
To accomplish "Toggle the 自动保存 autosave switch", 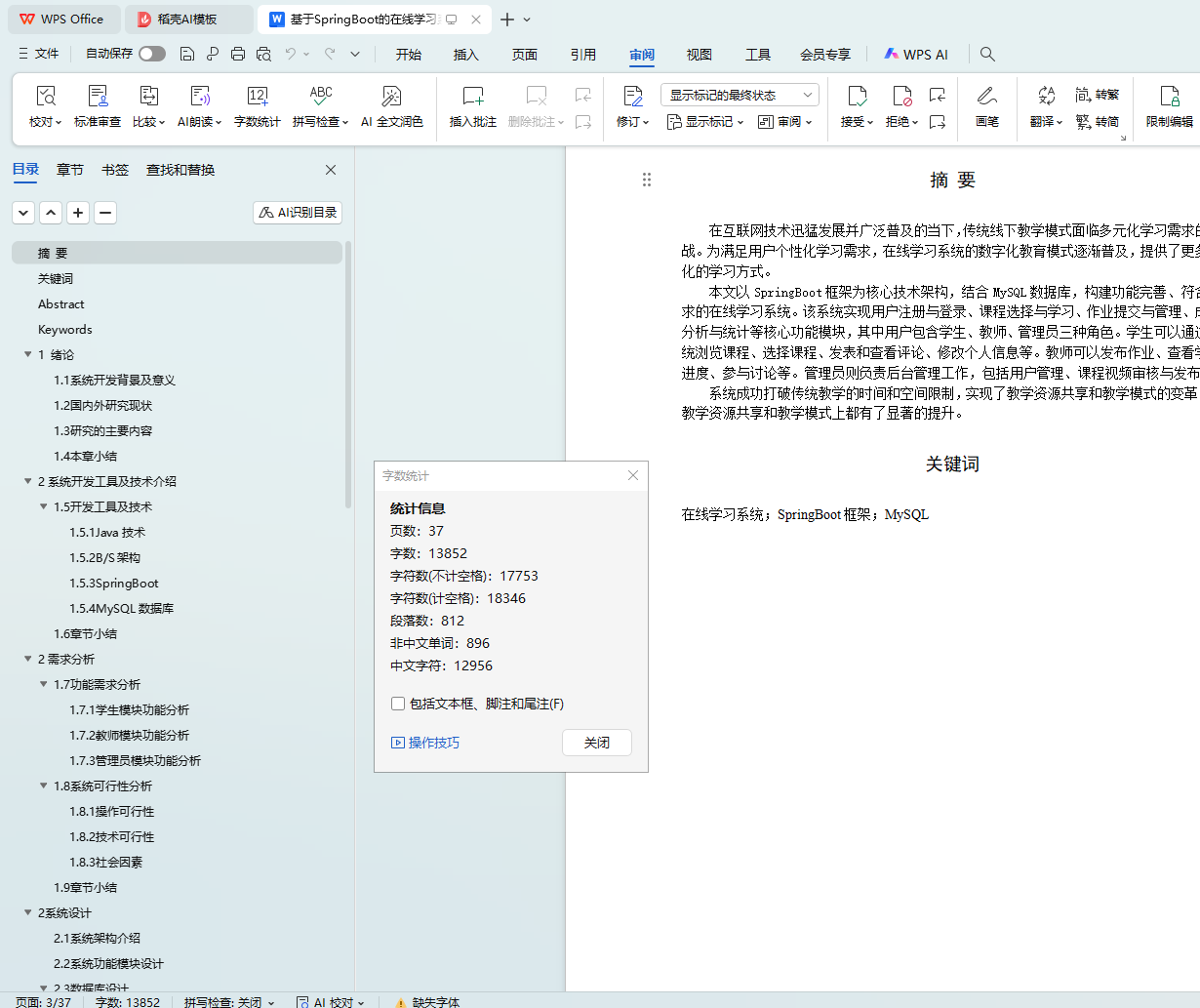I will coord(152,54).
